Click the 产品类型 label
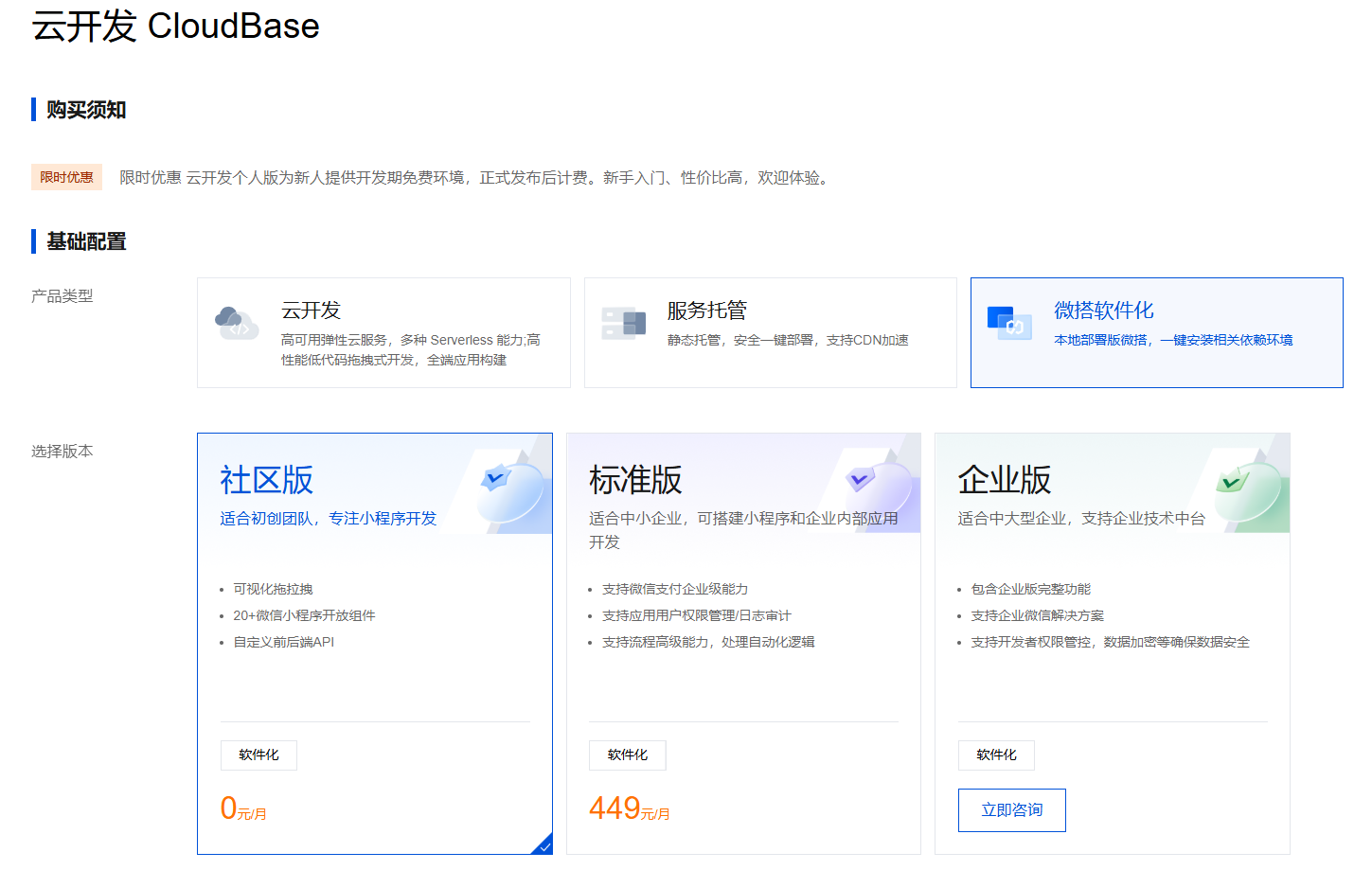 [x=62, y=296]
